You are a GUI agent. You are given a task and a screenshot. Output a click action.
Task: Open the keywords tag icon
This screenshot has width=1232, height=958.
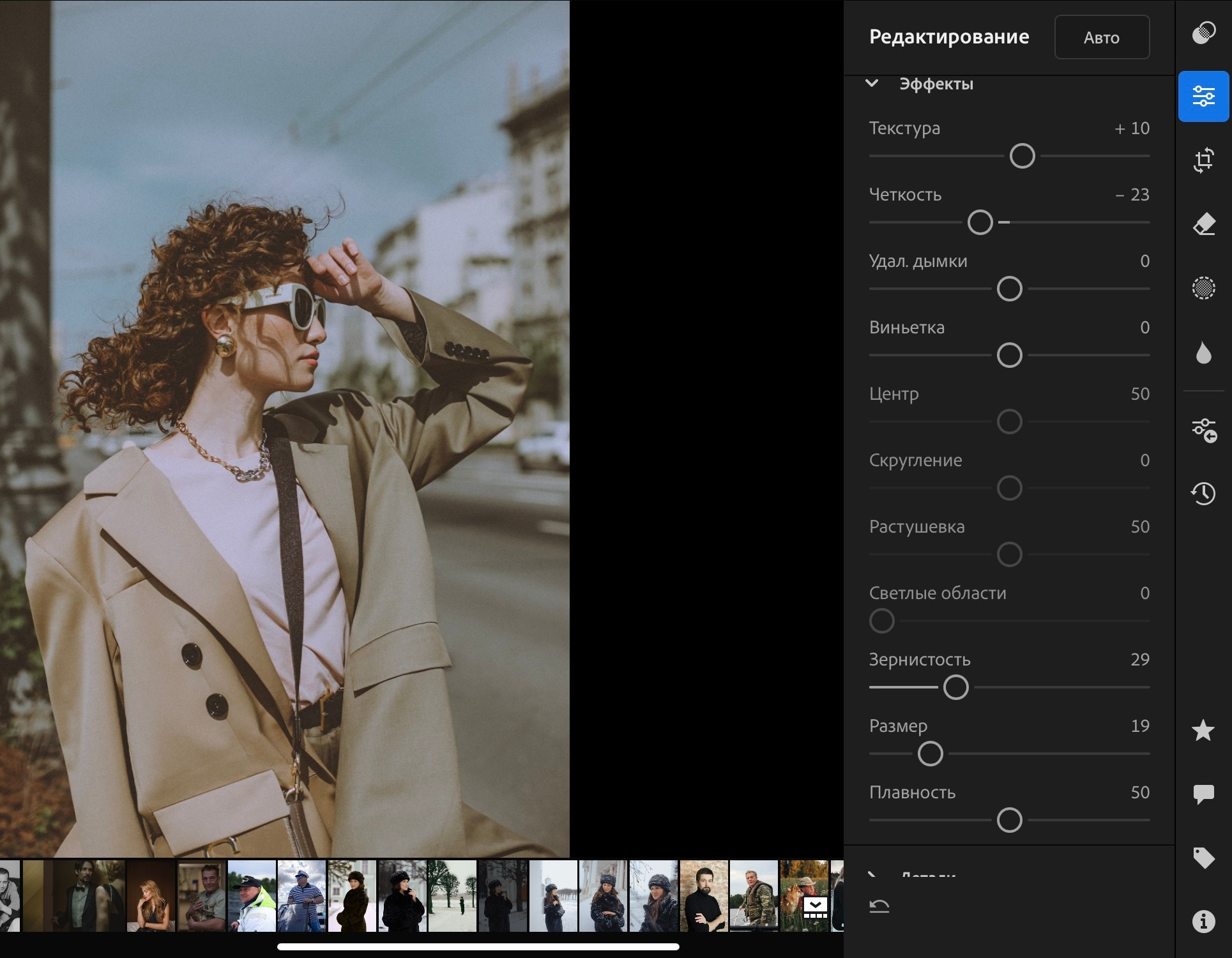1203,858
